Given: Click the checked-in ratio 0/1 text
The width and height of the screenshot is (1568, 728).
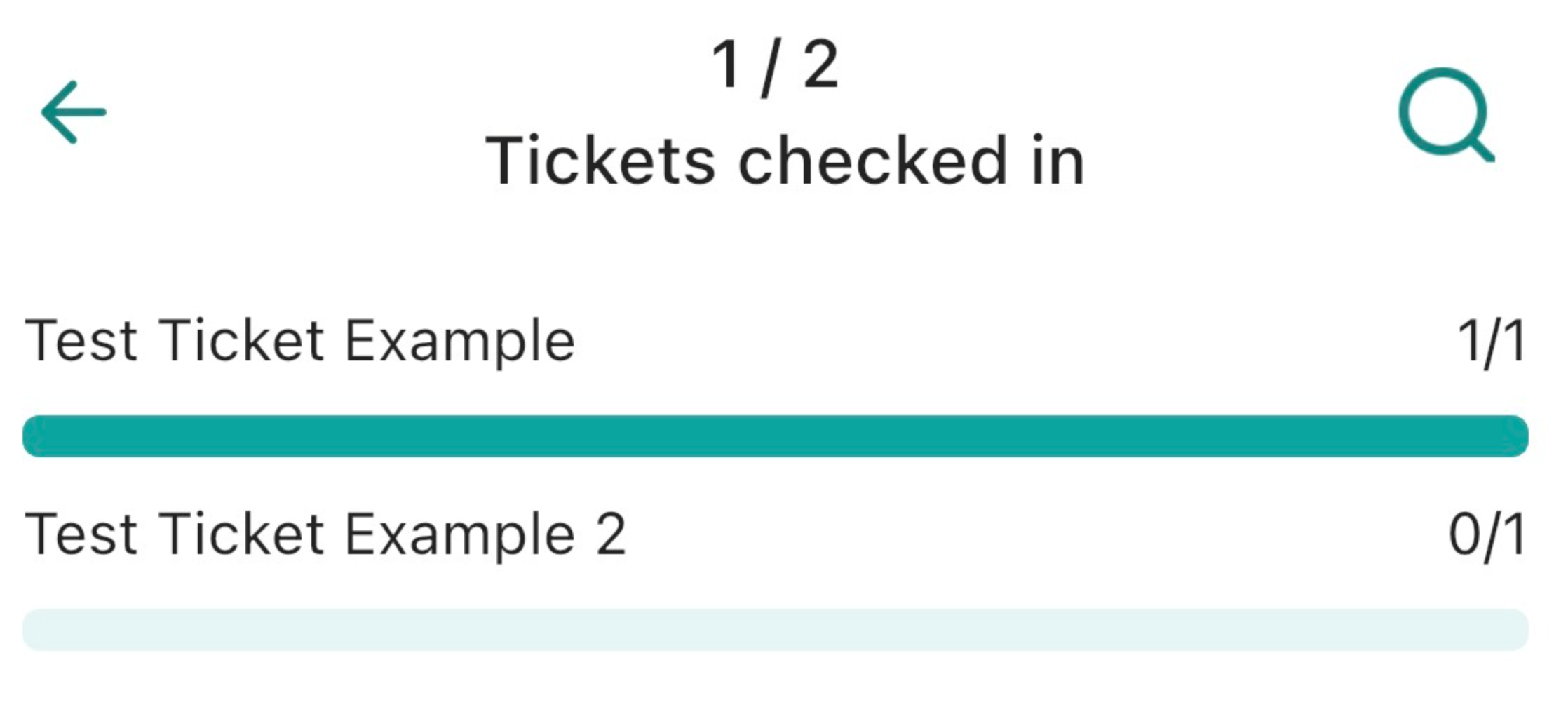Looking at the screenshot, I should click(x=1487, y=534).
